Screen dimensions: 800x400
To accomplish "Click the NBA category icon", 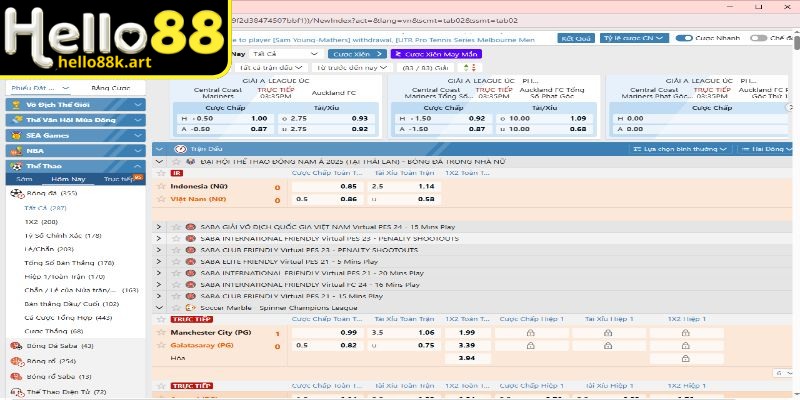I will coord(16,149).
